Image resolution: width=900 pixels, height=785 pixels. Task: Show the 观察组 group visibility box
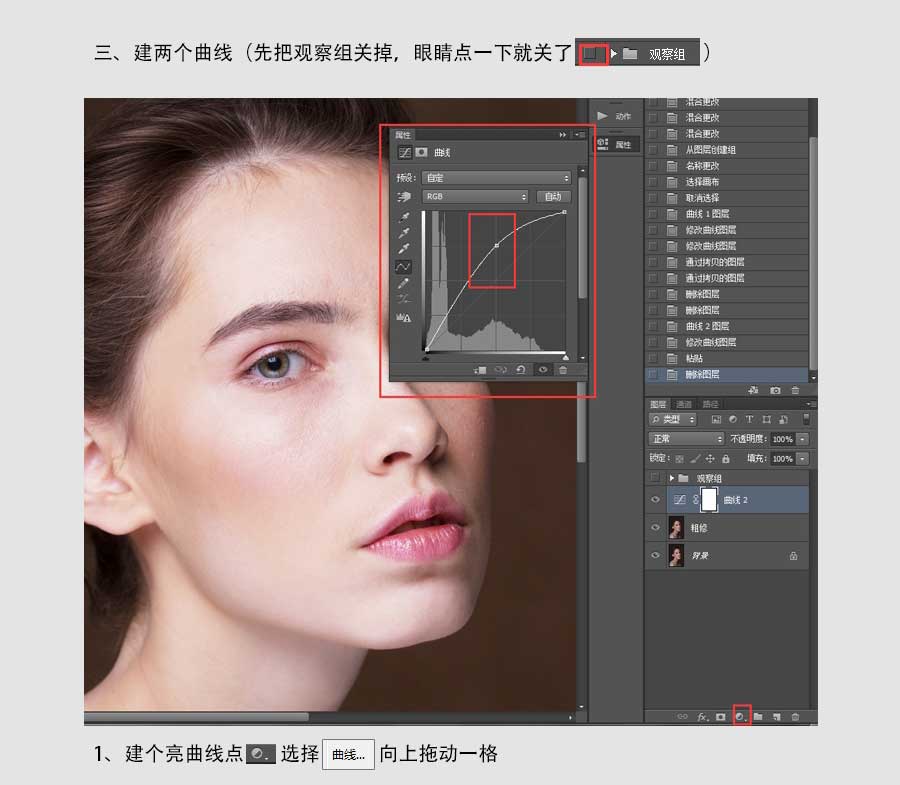[655, 479]
